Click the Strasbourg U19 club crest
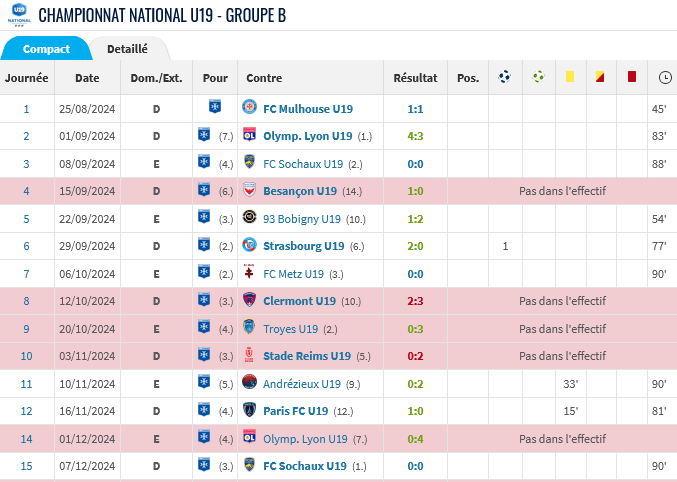The width and height of the screenshot is (677, 482). click(249, 244)
